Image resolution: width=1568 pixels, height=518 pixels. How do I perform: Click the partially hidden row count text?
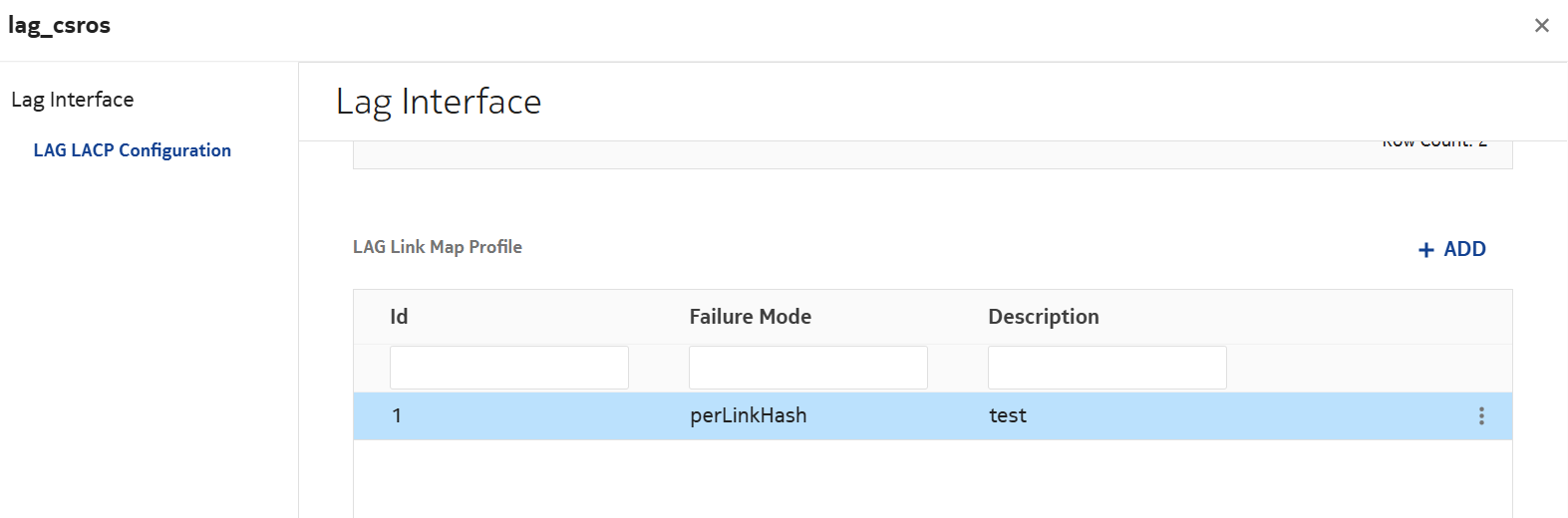click(1433, 144)
